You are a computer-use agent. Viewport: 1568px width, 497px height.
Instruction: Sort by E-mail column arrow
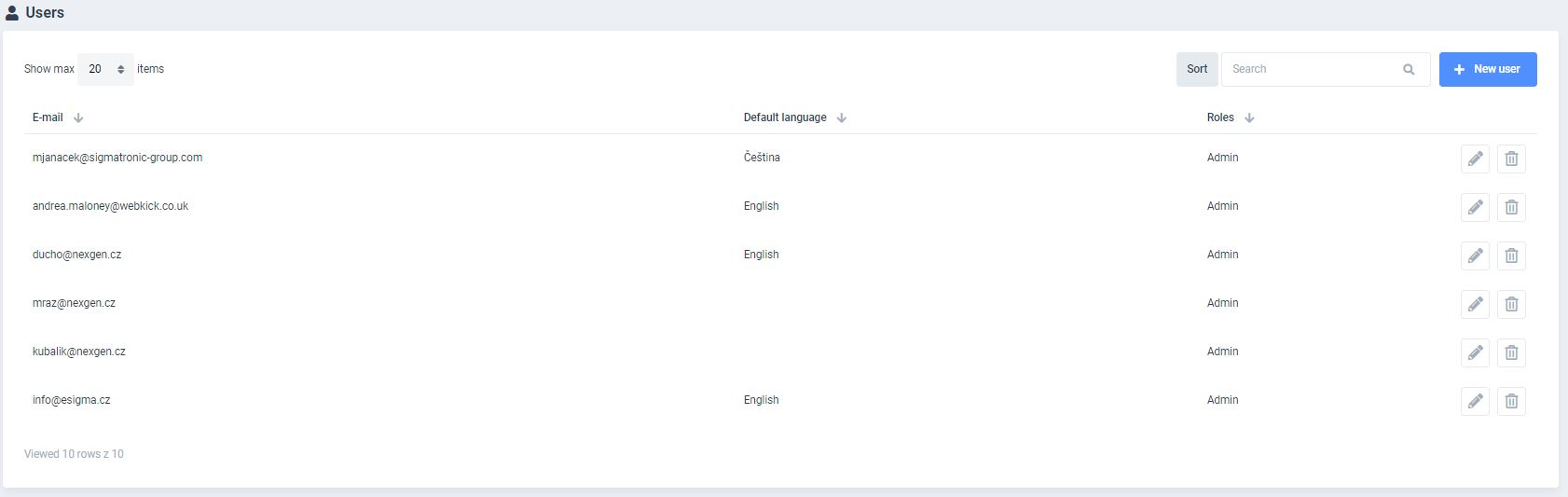click(x=78, y=117)
